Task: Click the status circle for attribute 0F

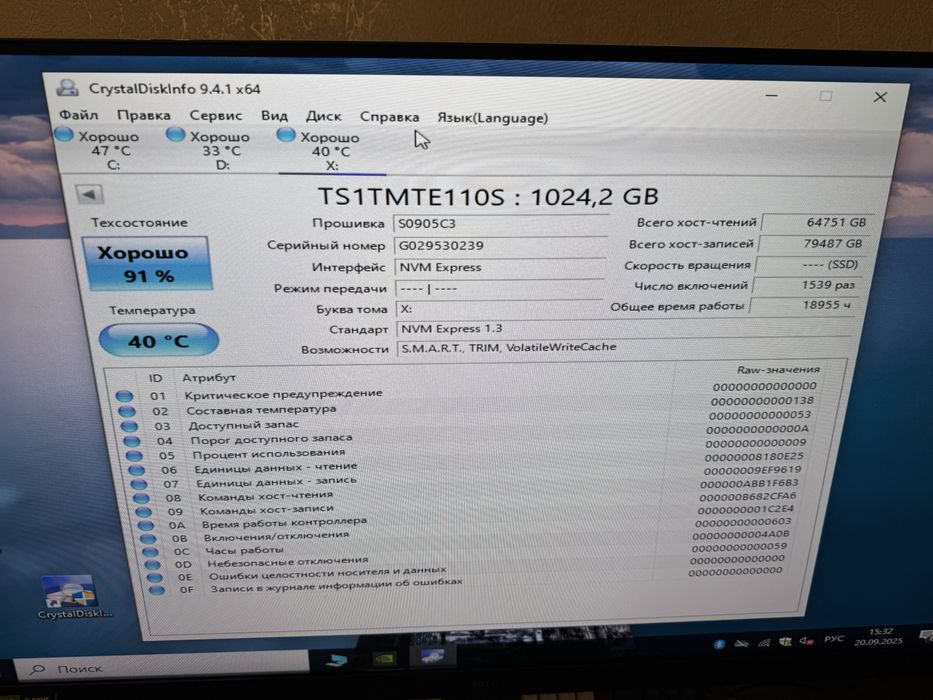Action: [x=157, y=590]
